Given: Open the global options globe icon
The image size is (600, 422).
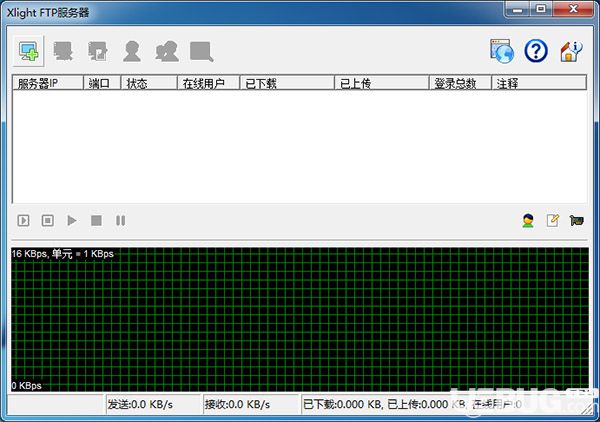Looking at the screenshot, I should [x=502, y=51].
